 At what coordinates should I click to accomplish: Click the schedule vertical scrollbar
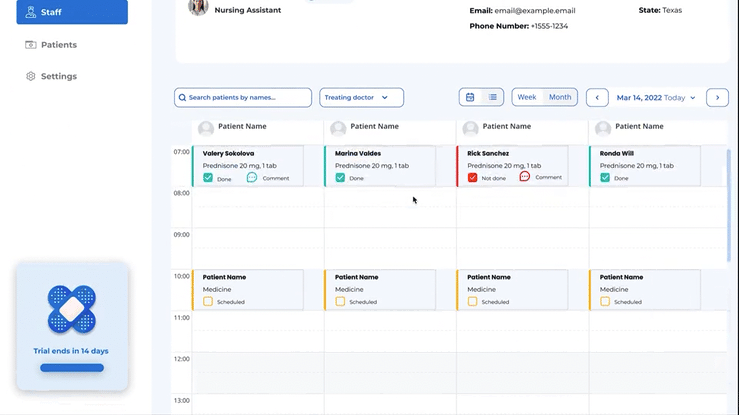coord(728,205)
